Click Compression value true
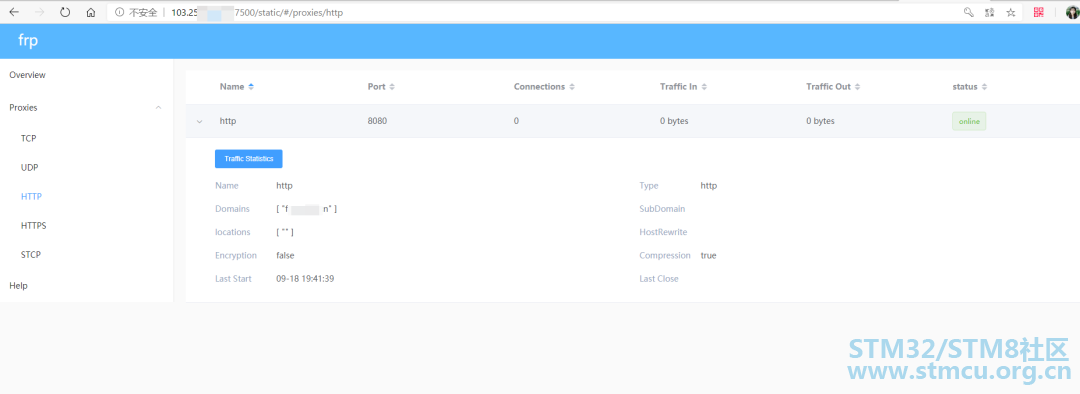The image size is (1080, 394). [x=708, y=256]
